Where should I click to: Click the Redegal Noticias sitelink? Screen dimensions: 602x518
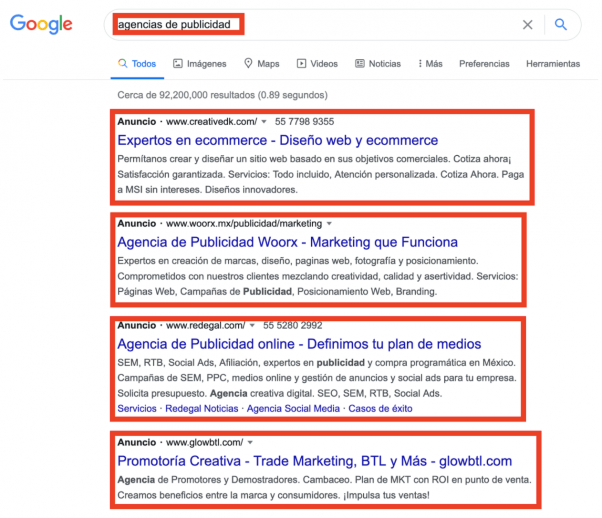202,409
